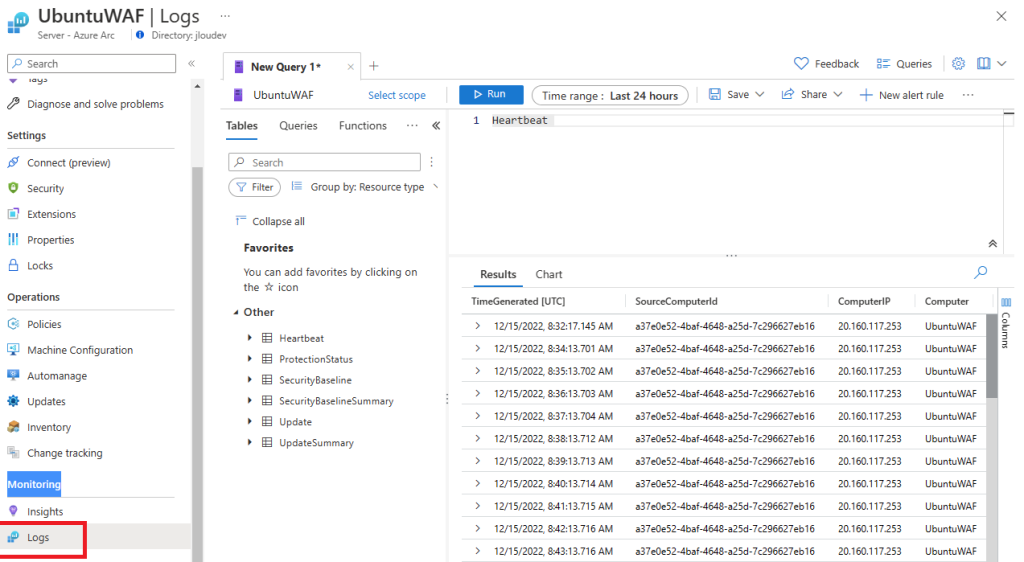This screenshot has width=1024, height=562.
Task: Add a new query tab with plus icon
Action: pos(374,66)
